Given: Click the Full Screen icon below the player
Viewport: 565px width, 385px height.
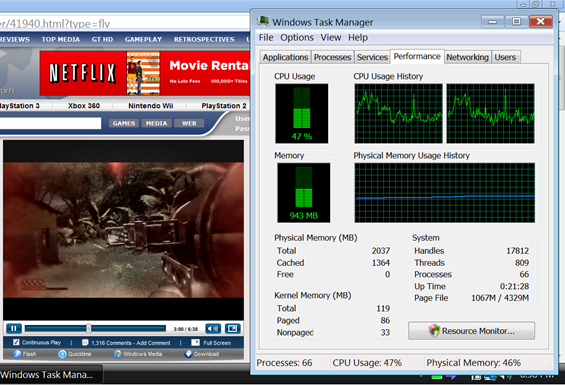Looking at the screenshot, I should [x=195, y=342].
